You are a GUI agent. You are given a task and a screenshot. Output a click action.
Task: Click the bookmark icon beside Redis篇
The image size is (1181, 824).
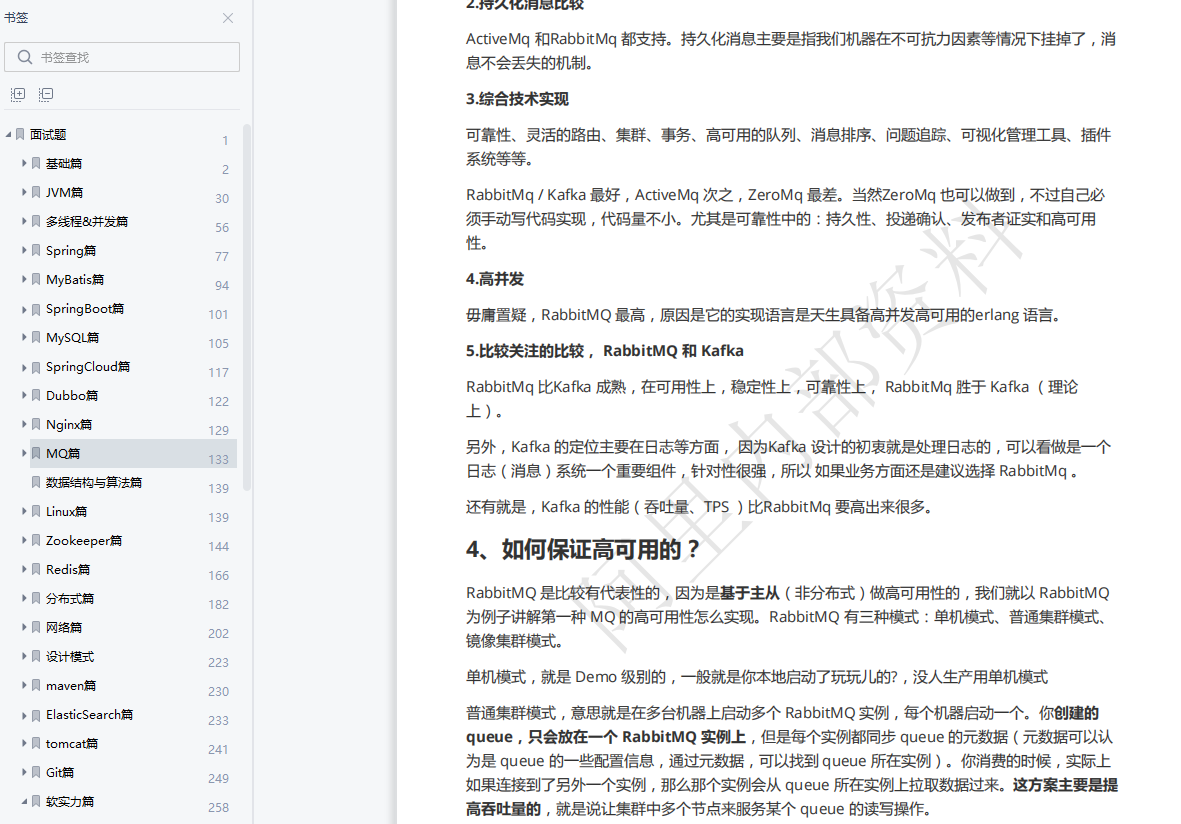coord(37,569)
